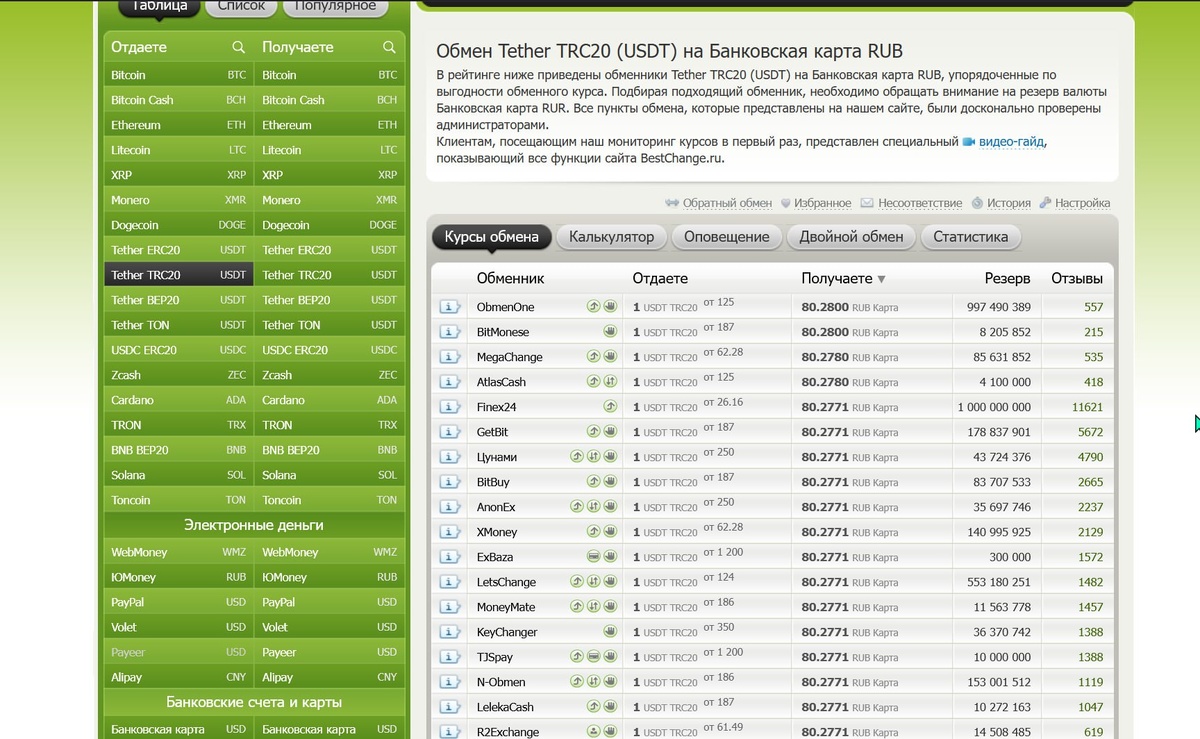The width and height of the screenshot is (1200, 739).
Task: Select Toncoin in the Отдаете column
Action: click(179, 500)
